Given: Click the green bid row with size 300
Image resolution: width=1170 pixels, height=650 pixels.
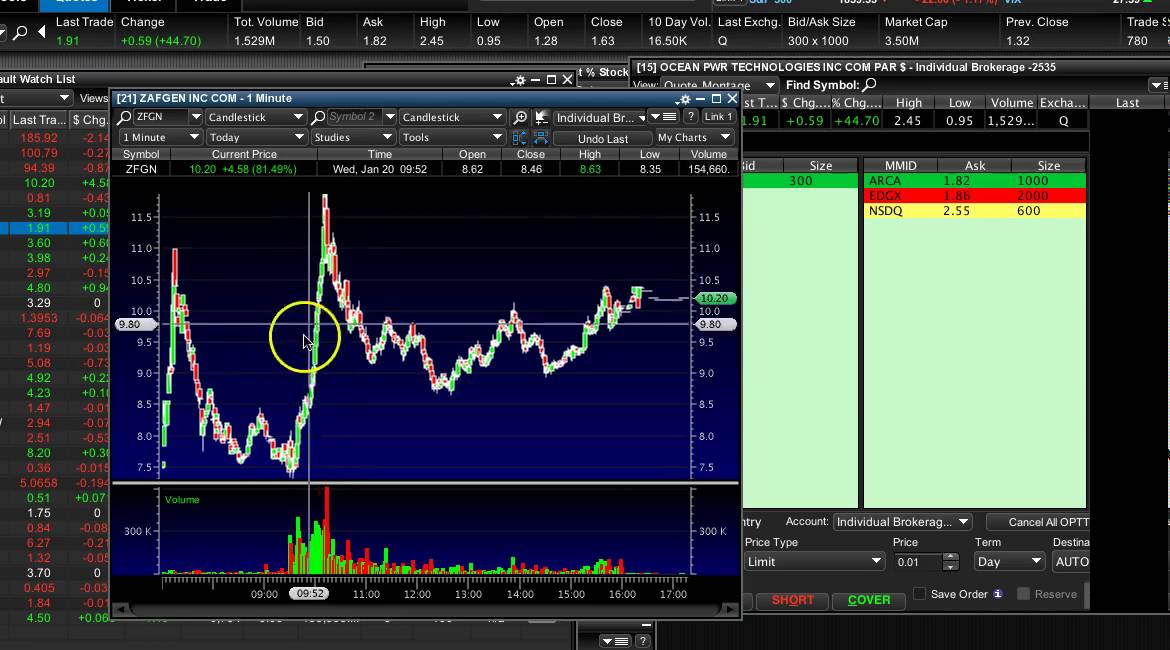Looking at the screenshot, I should click(800, 181).
